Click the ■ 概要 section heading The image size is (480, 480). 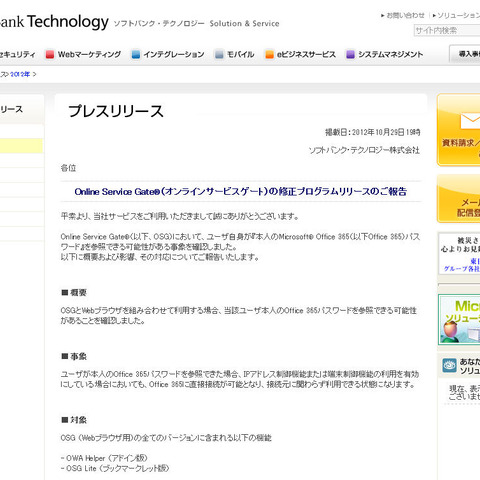coord(74,293)
